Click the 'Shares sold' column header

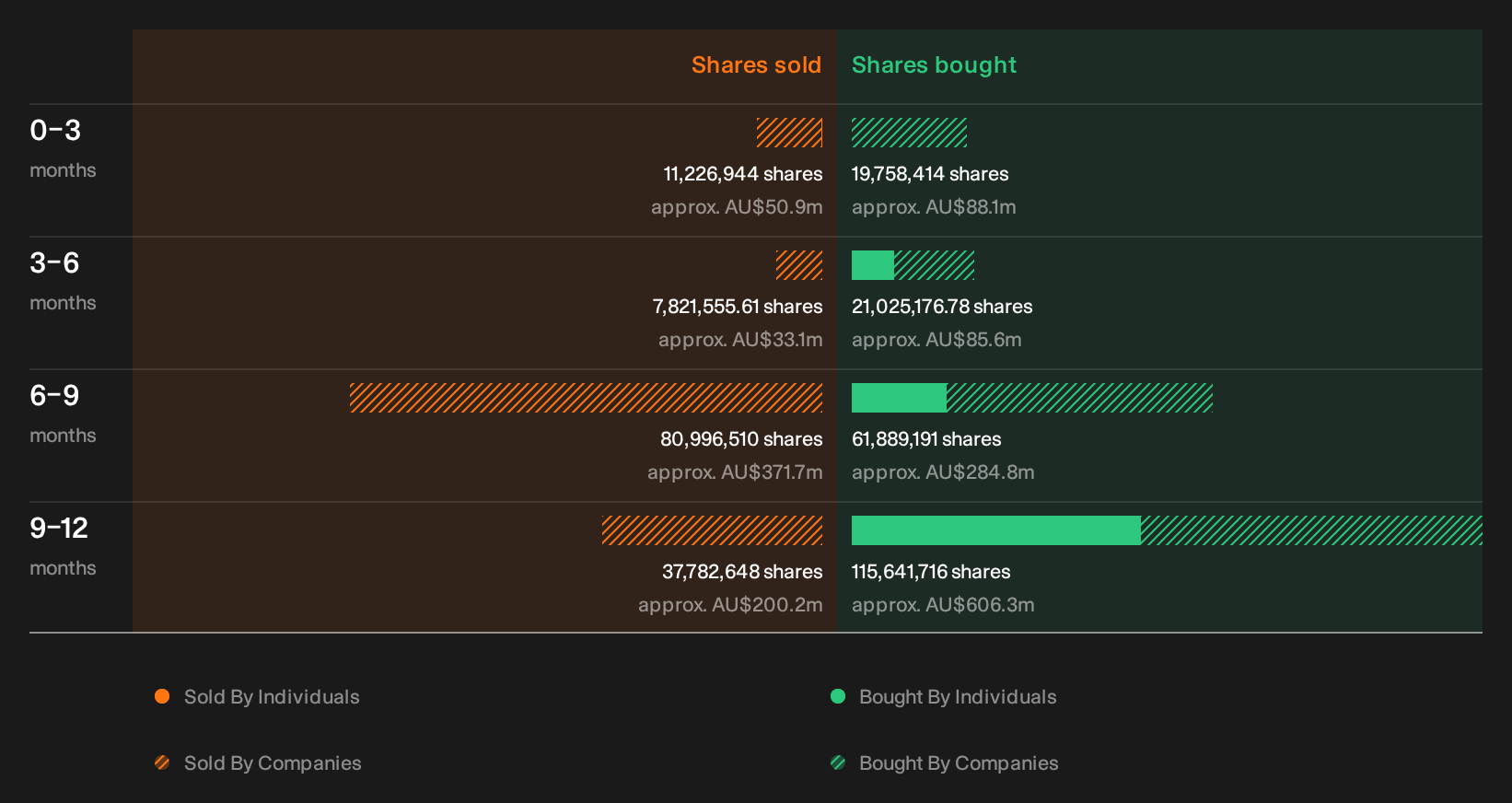click(x=756, y=65)
